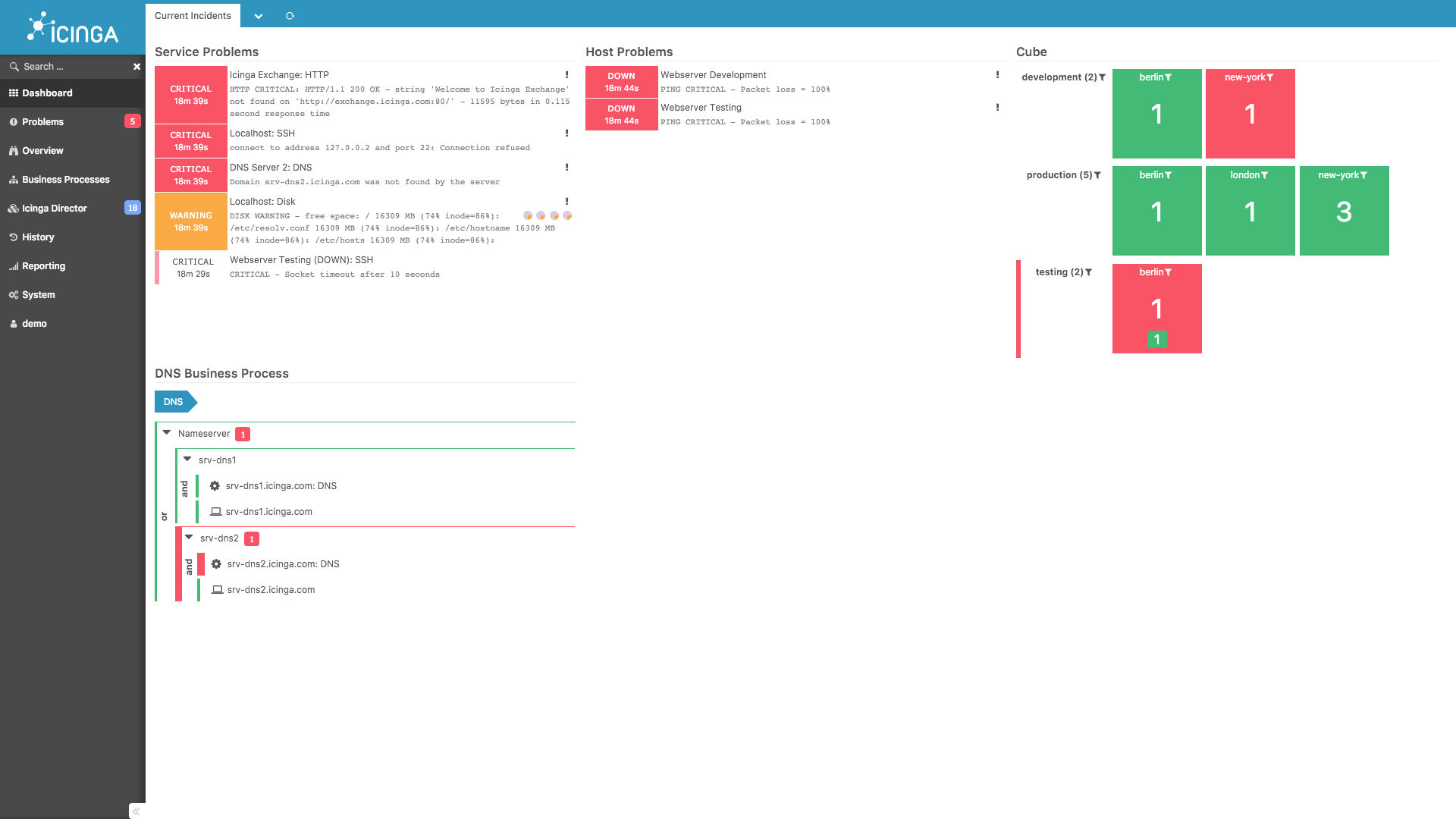
Task: Click the Problems tab label
Action: [x=43, y=121]
